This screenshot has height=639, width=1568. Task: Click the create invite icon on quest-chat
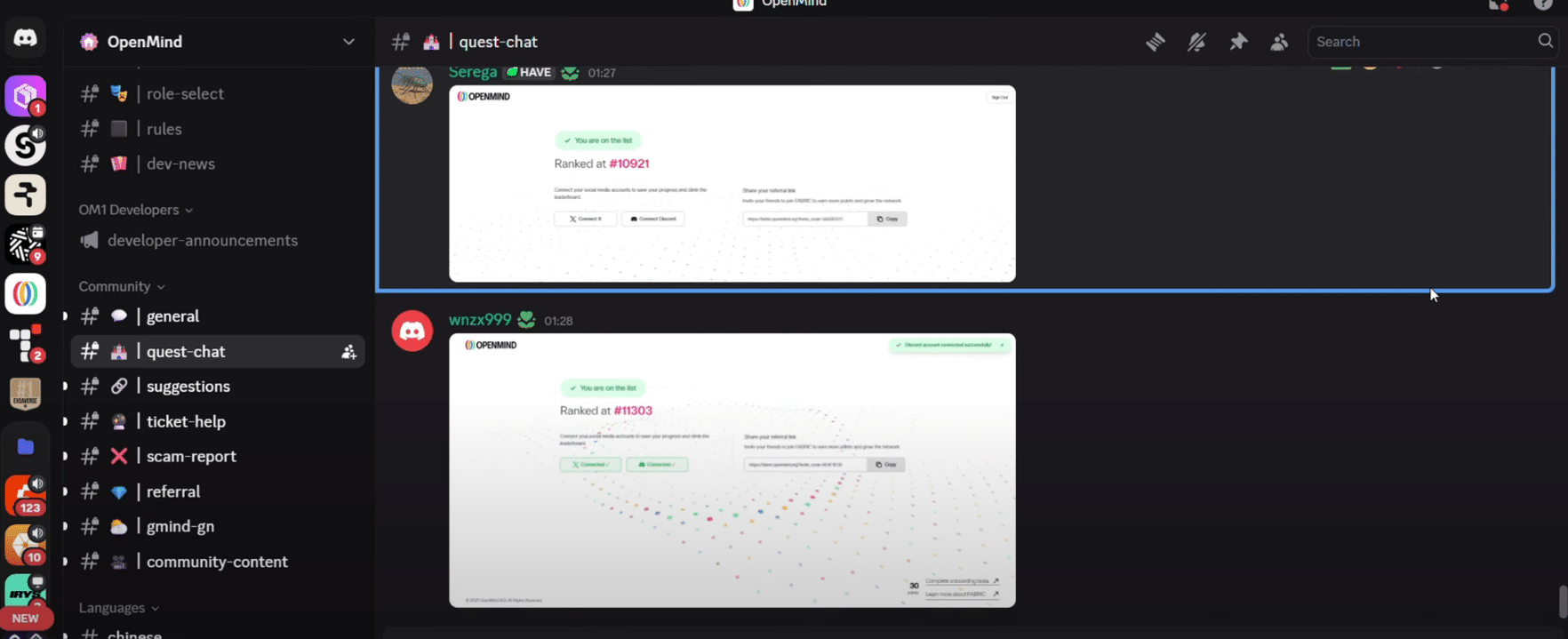[348, 352]
